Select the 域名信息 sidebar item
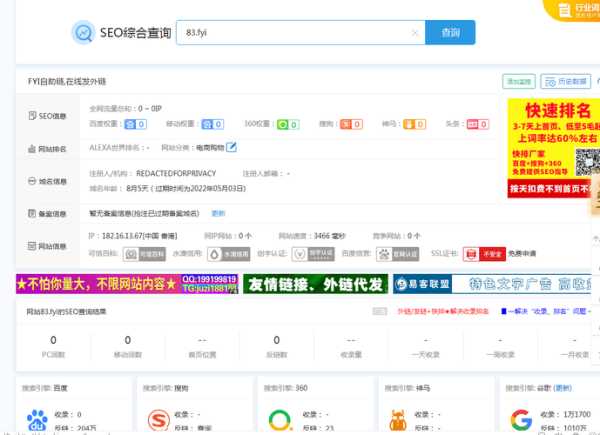This screenshot has height=435, width=600. click(x=47, y=181)
